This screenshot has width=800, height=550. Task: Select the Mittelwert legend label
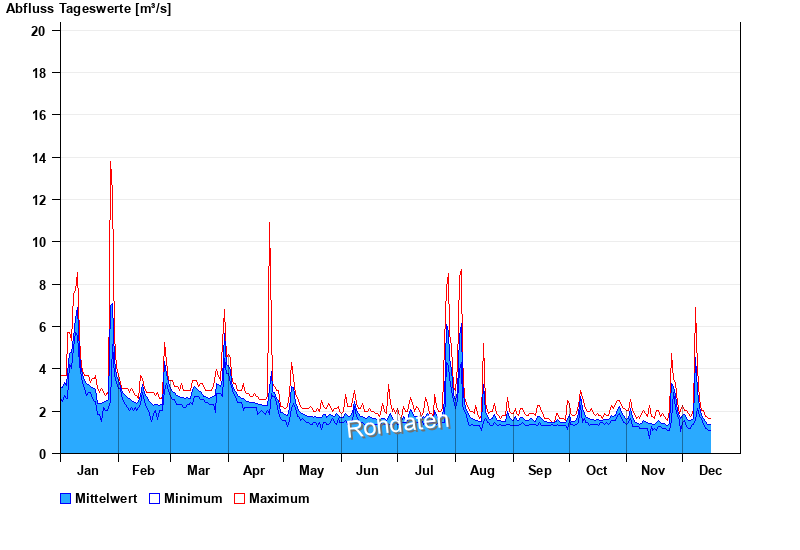(106, 499)
